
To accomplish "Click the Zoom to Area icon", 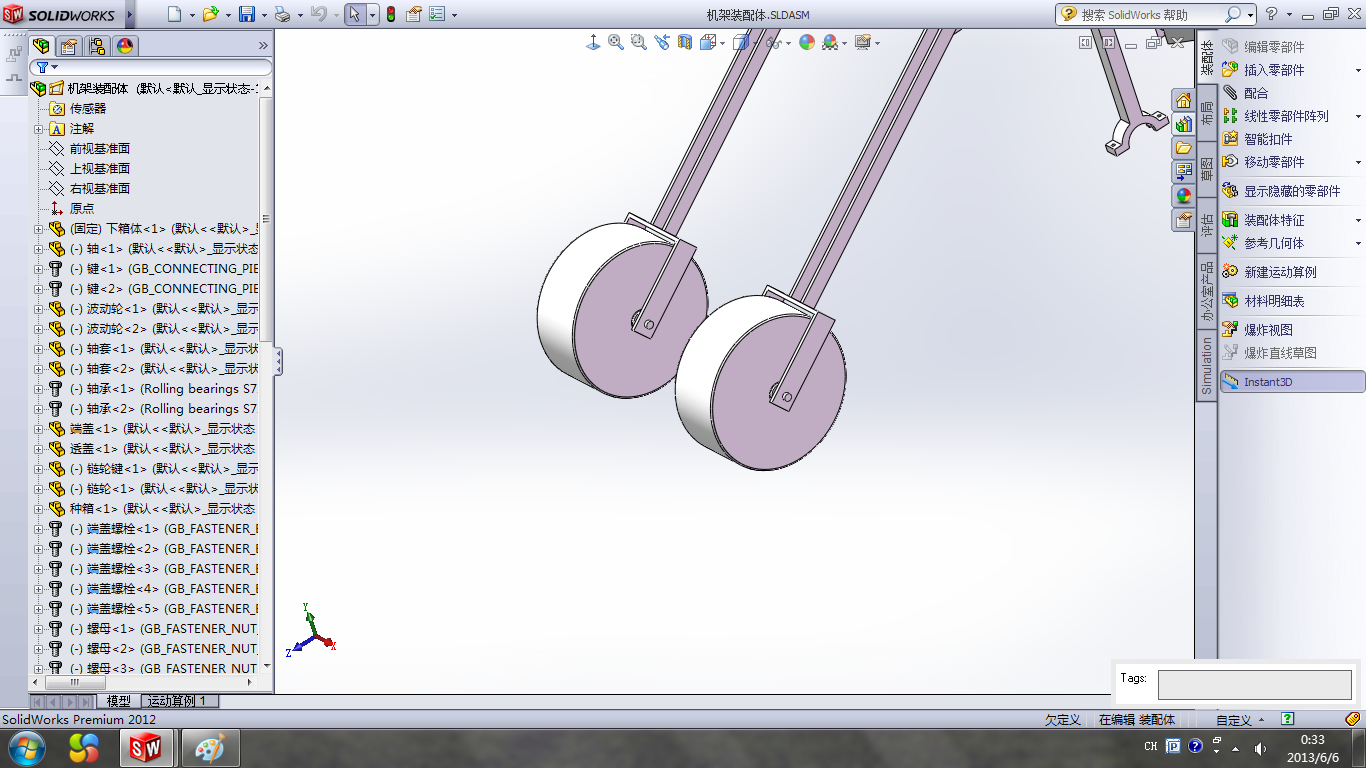I will 639,42.
